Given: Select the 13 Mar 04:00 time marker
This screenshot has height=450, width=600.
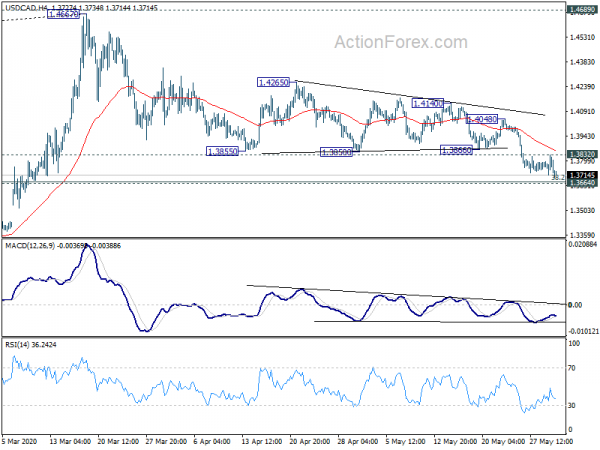Looking at the screenshot, I should [x=70, y=441].
